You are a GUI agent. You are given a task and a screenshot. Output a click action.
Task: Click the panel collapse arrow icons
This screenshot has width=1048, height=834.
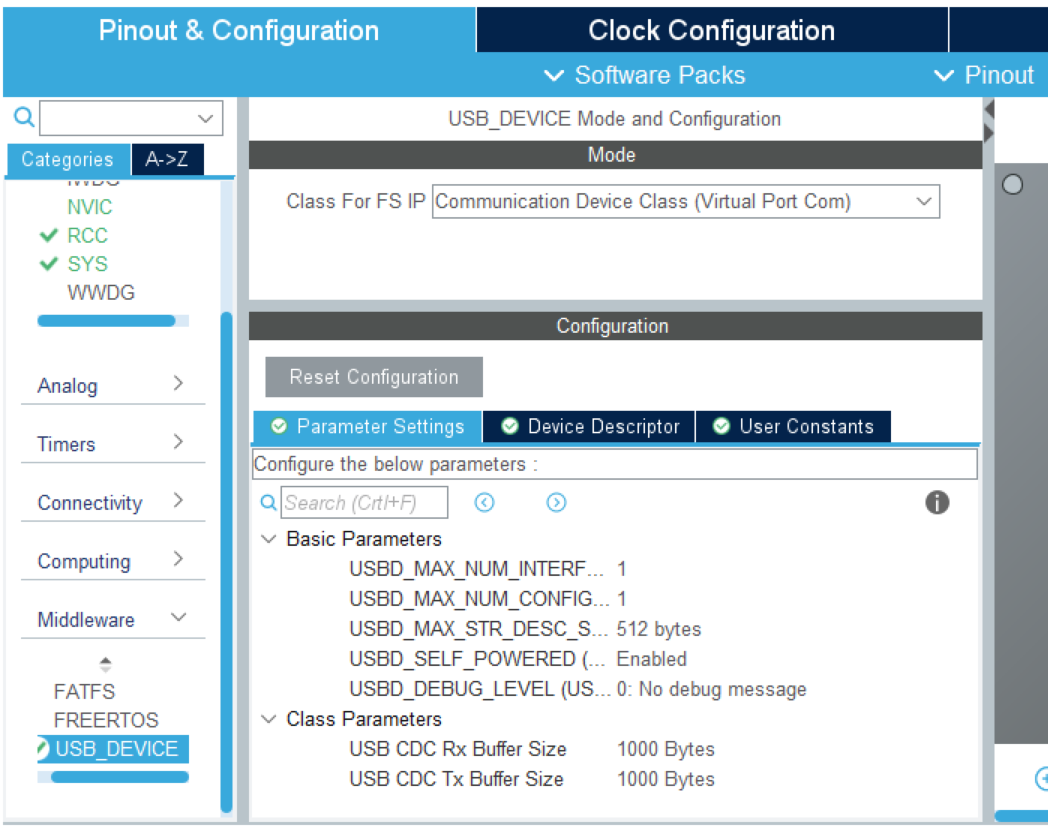[989, 121]
